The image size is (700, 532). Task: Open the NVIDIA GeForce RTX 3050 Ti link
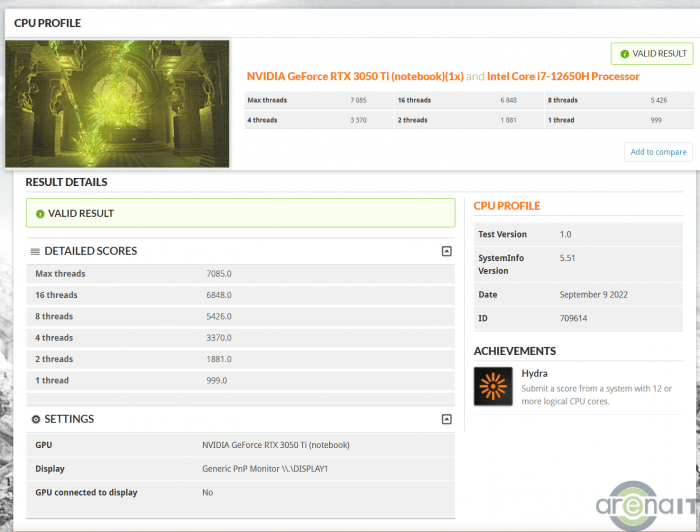coord(355,76)
